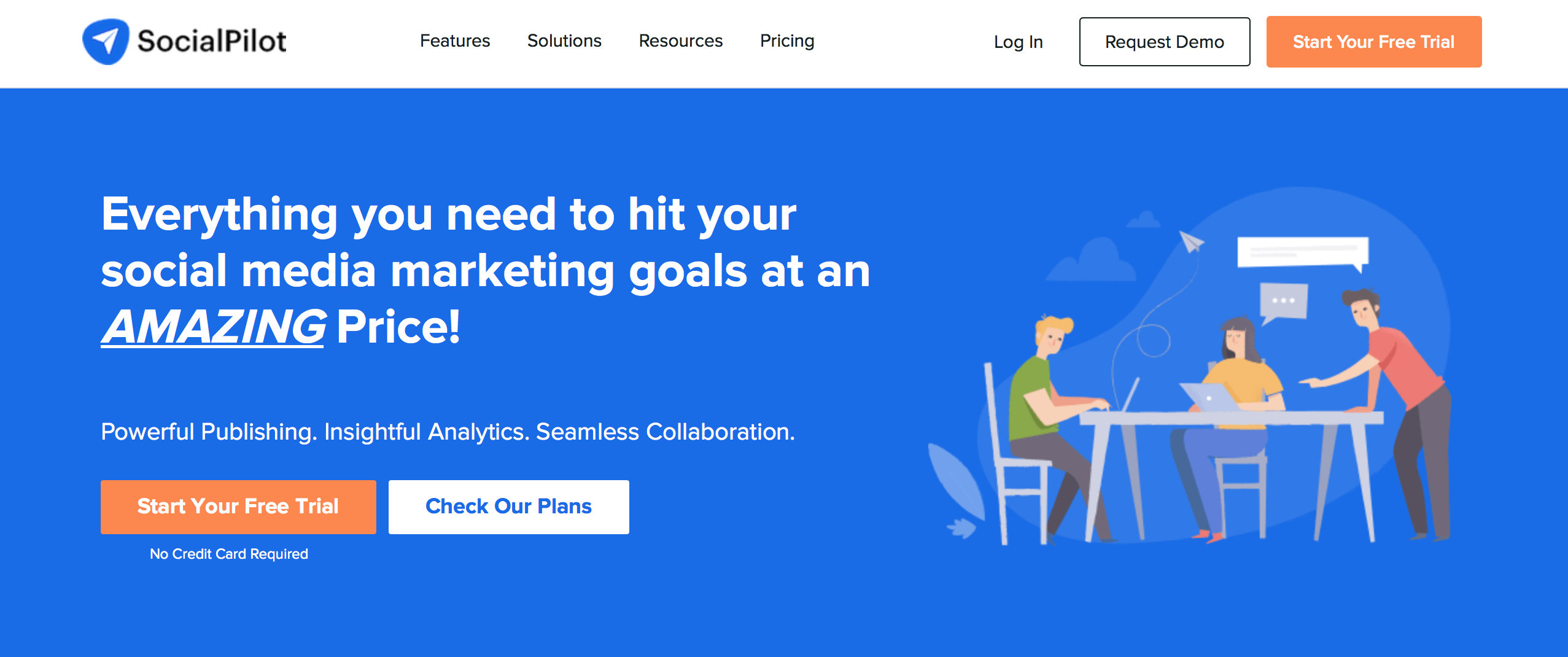This screenshot has width=1568, height=657.
Task: Click the underlined AMAZING word in headline
Action: tap(213, 327)
